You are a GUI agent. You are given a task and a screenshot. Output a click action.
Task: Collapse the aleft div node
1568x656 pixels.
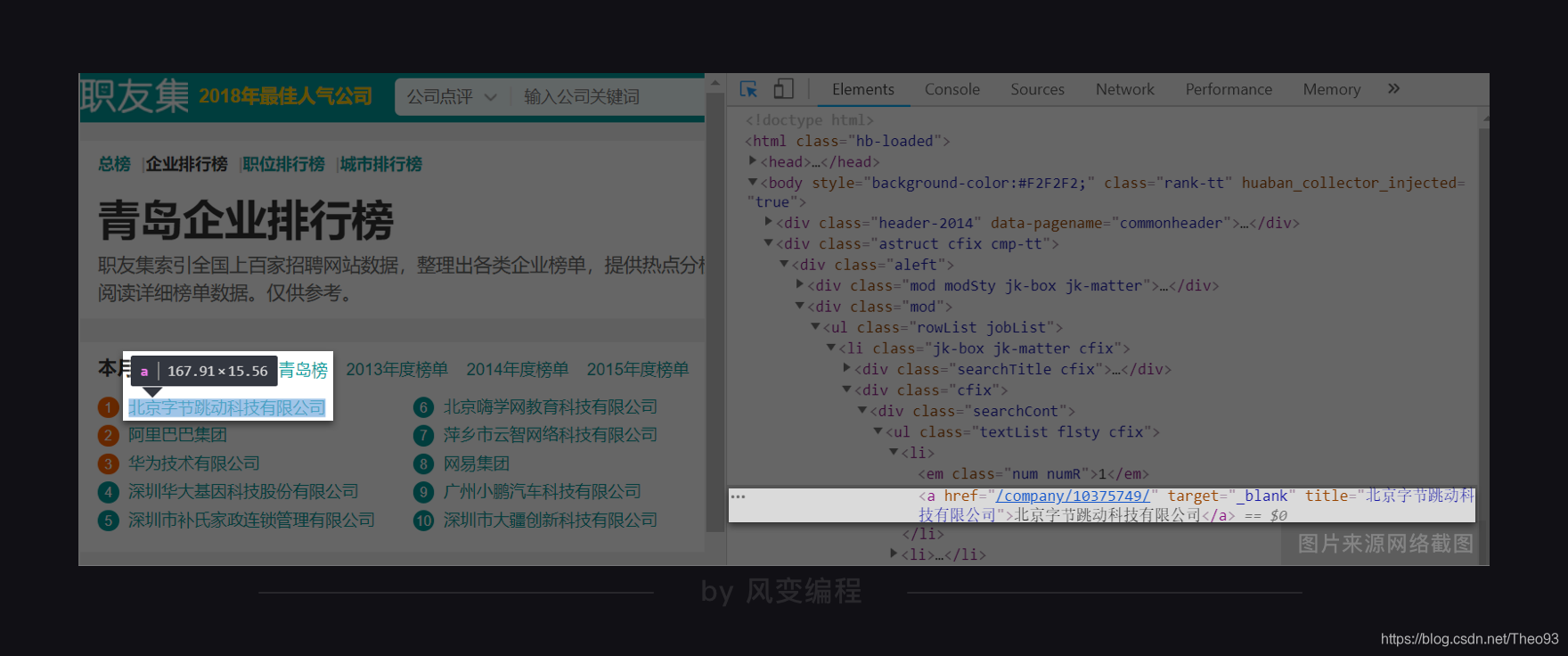click(x=785, y=264)
